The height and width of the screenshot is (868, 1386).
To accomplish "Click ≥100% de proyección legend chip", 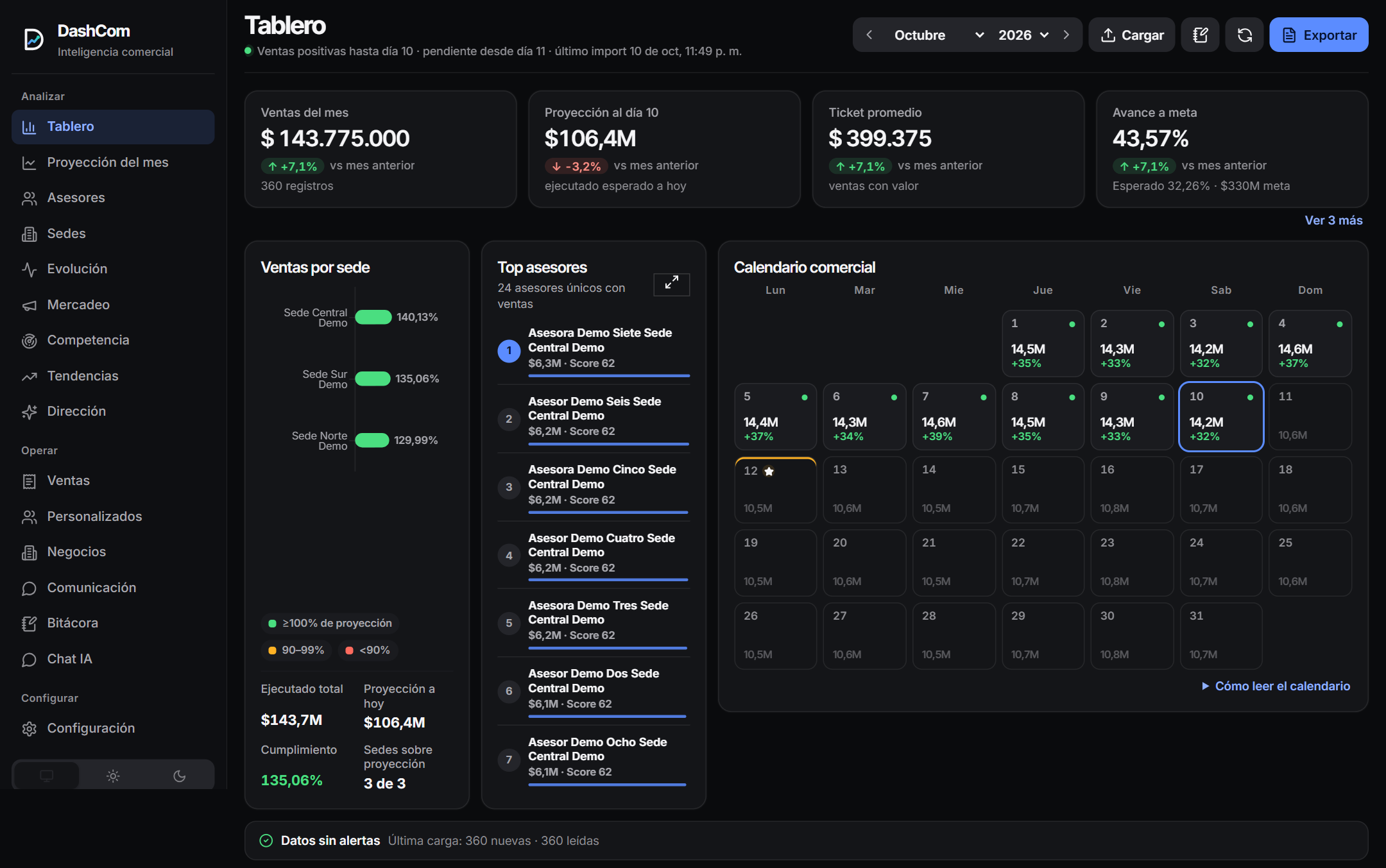I will (330, 623).
